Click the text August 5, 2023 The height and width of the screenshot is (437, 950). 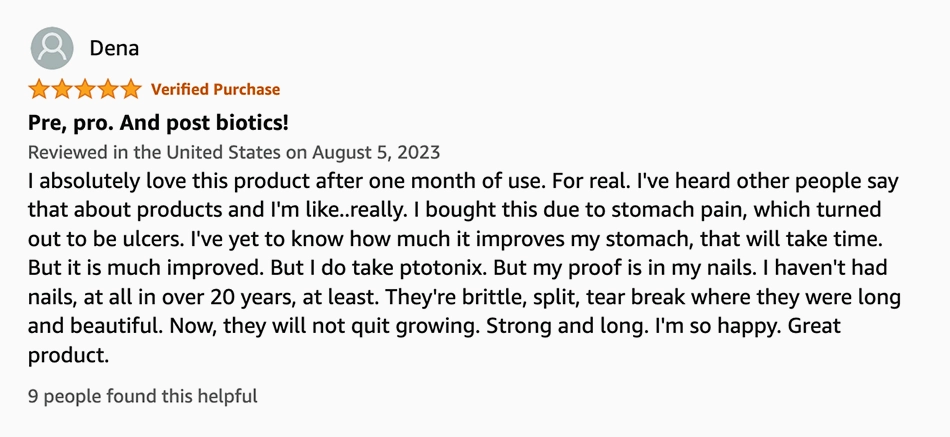pos(376,152)
